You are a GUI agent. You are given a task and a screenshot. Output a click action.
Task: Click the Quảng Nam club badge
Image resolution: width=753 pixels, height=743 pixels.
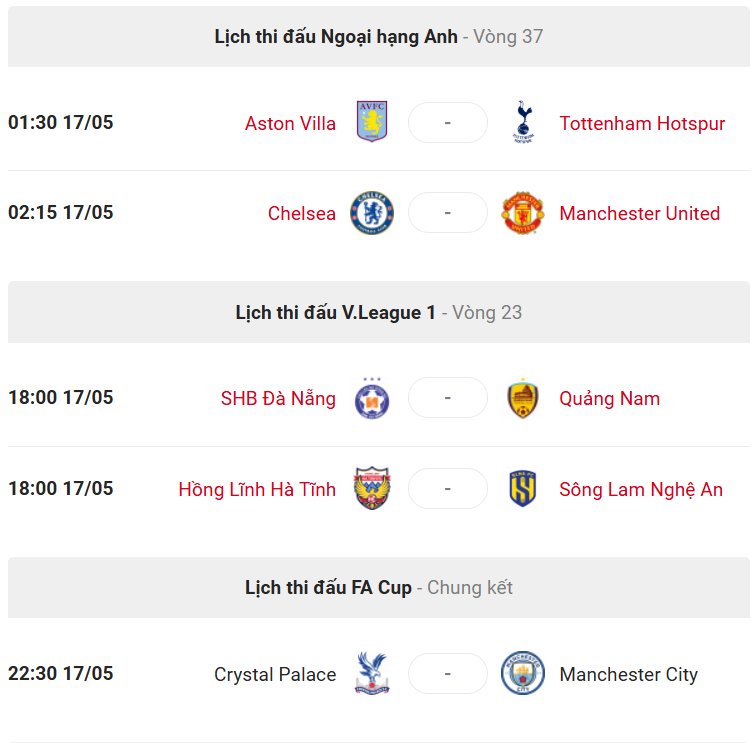click(523, 398)
